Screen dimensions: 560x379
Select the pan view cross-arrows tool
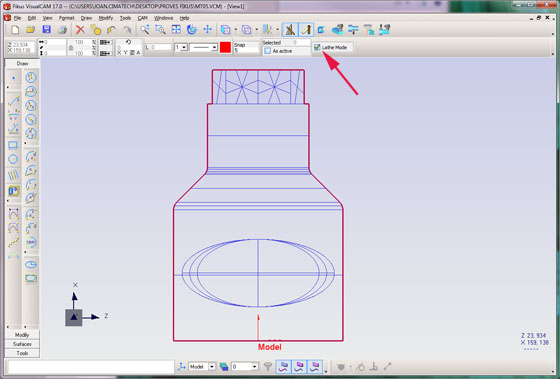click(208, 30)
